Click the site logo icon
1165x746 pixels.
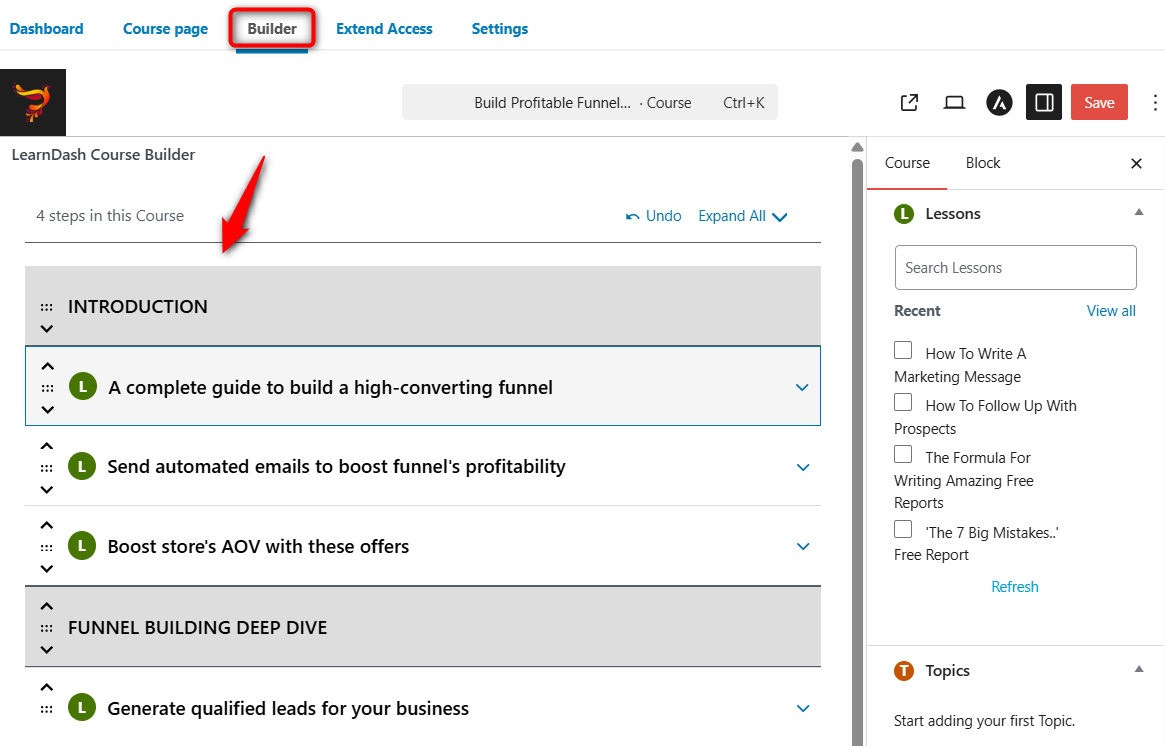point(33,102)
